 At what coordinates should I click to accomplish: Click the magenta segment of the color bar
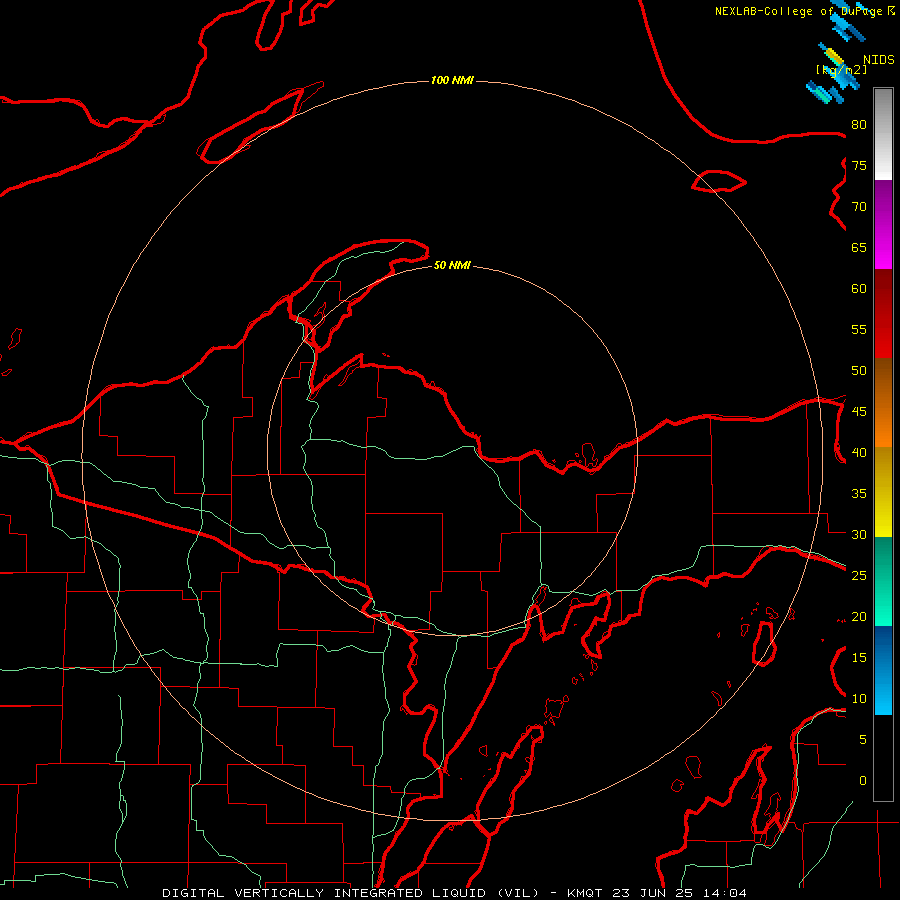[x=883, y=224]
